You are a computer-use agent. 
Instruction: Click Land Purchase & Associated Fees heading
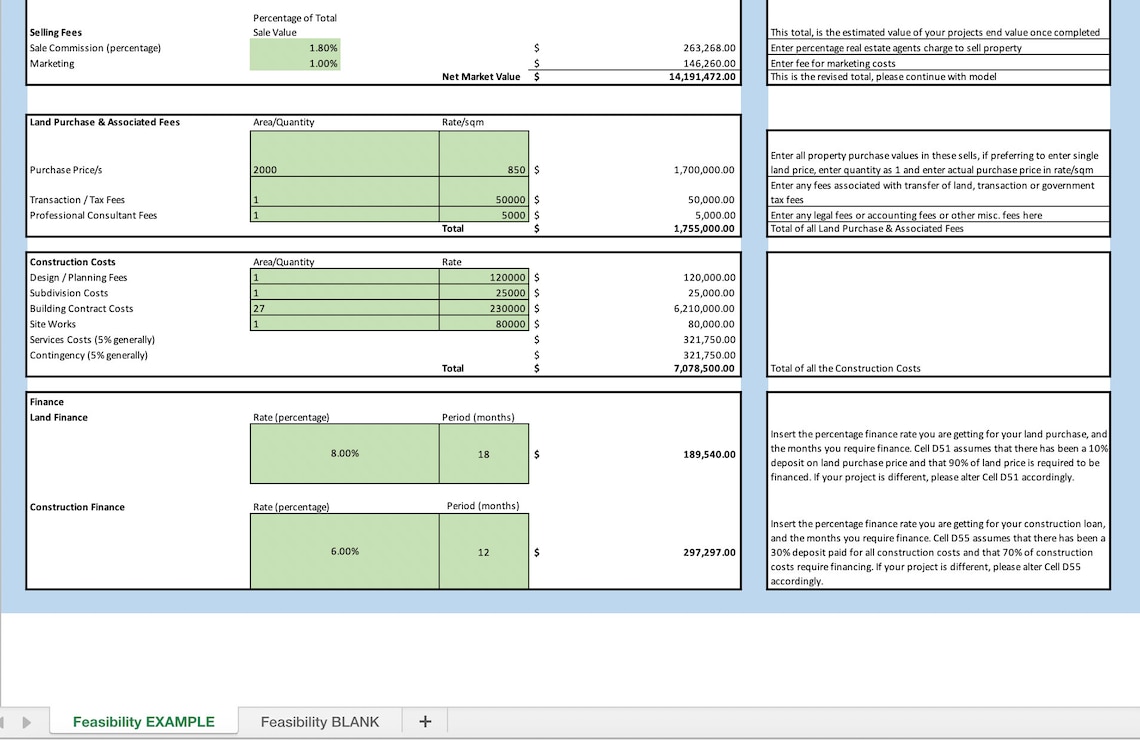click(105, 122)
